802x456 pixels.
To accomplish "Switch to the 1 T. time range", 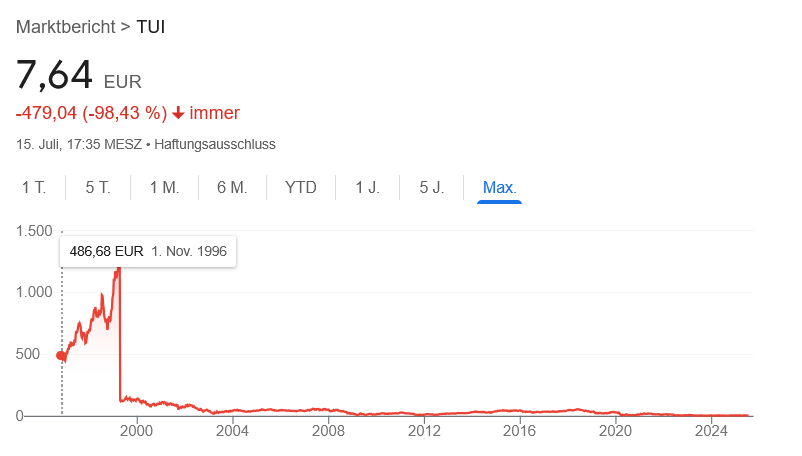I will tap(34, 187).
